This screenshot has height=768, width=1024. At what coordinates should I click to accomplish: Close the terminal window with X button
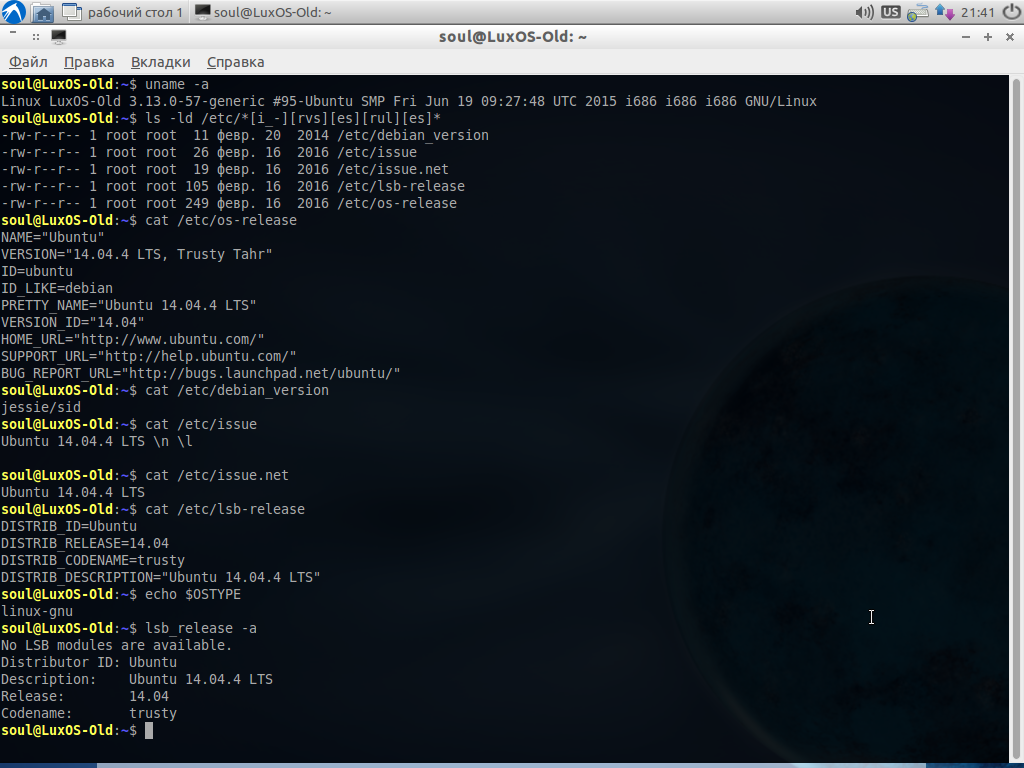[x=1010, y=37]
